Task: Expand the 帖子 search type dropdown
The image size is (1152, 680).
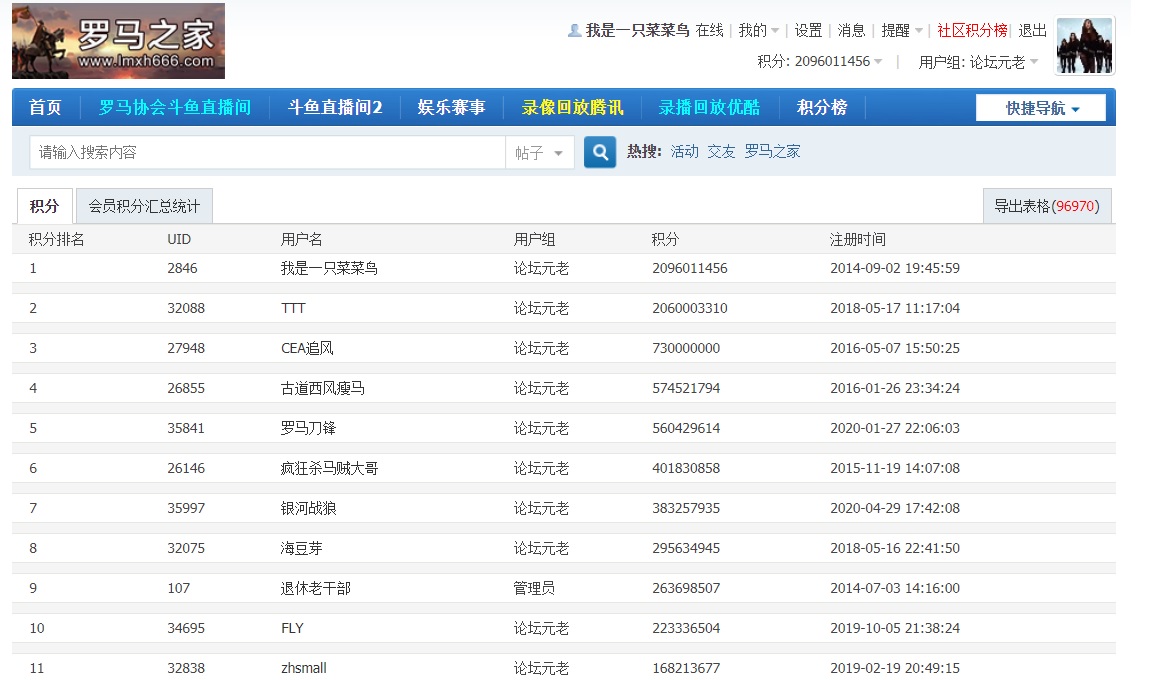Action: 540,153
